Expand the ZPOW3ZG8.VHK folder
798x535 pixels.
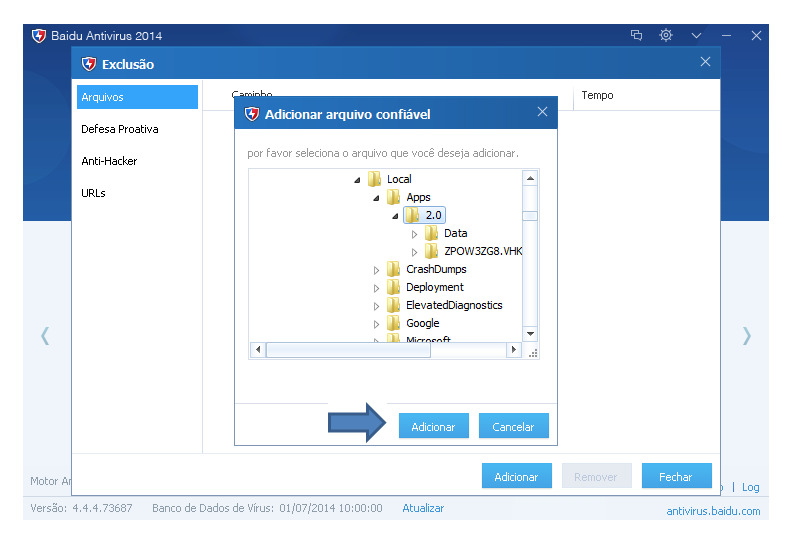point(414,252)
